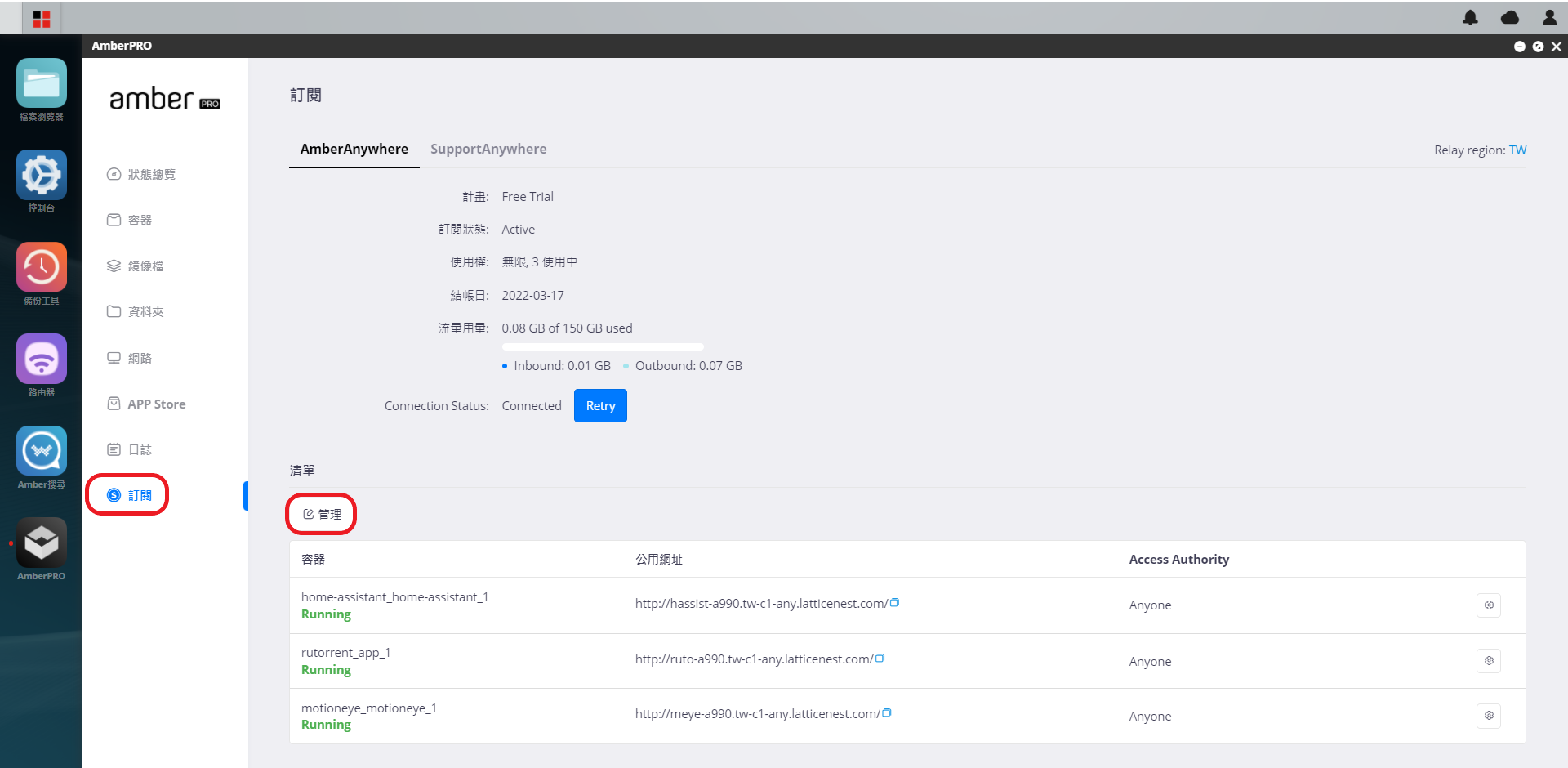Open APP Store in sidebar

click(x=147, y=404)
